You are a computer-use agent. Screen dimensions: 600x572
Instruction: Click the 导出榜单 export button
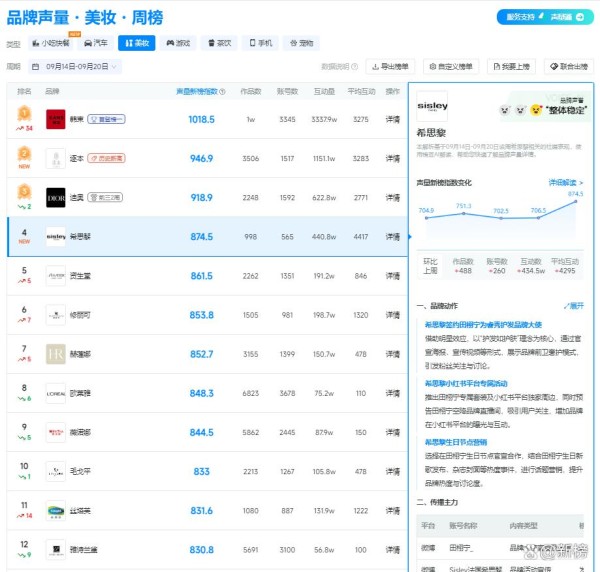coord(390,67)
